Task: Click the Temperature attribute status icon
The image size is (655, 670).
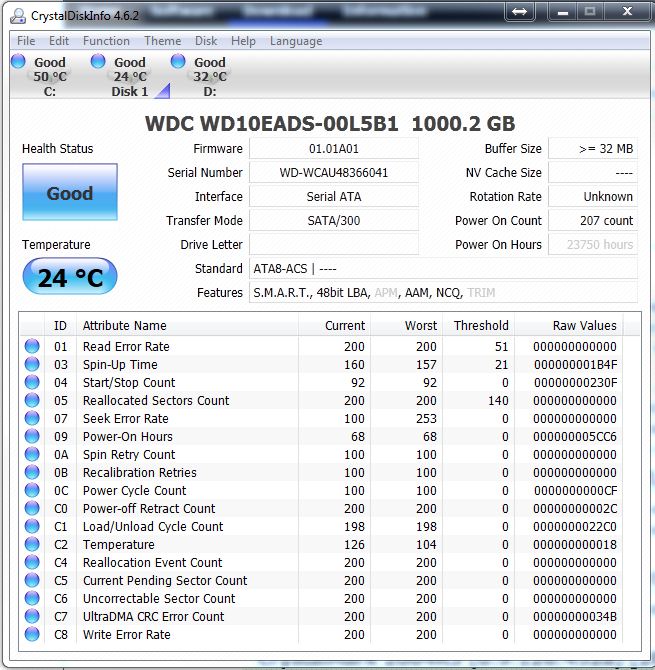Action: (33, 544)
